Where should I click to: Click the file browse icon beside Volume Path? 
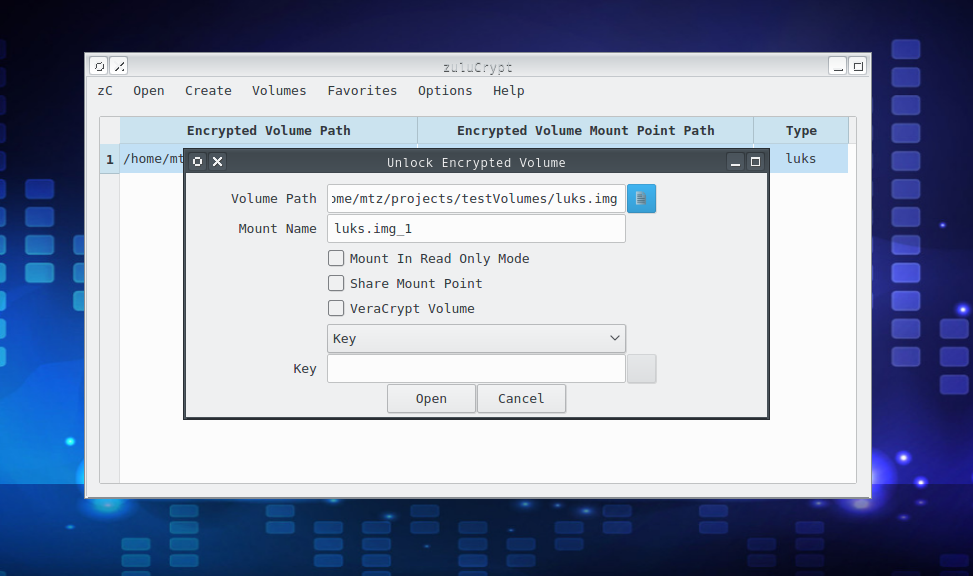pos(641,199)
